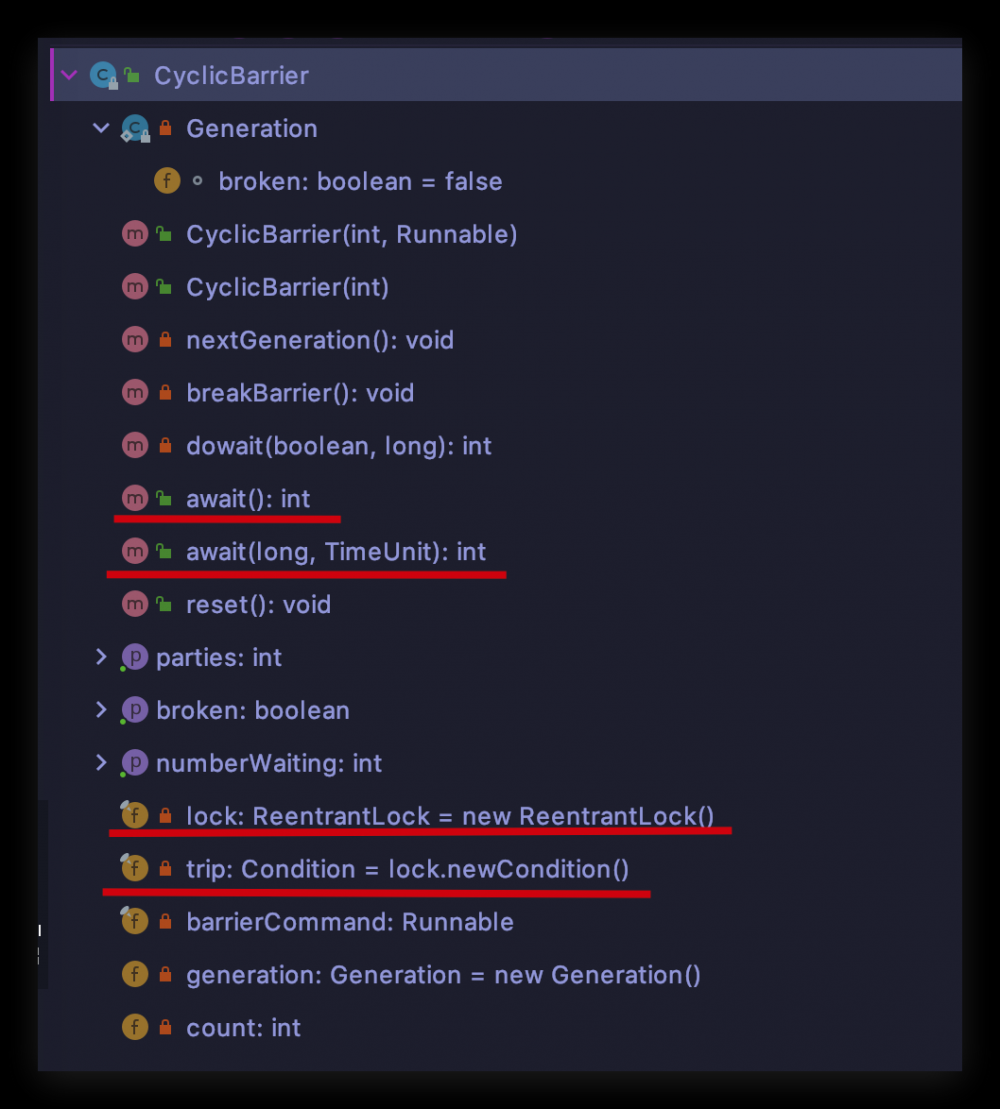Click the lock: ReentrantLock field entry
The height and width of the screenshot is (1109, 1000).
click(448, 815)
